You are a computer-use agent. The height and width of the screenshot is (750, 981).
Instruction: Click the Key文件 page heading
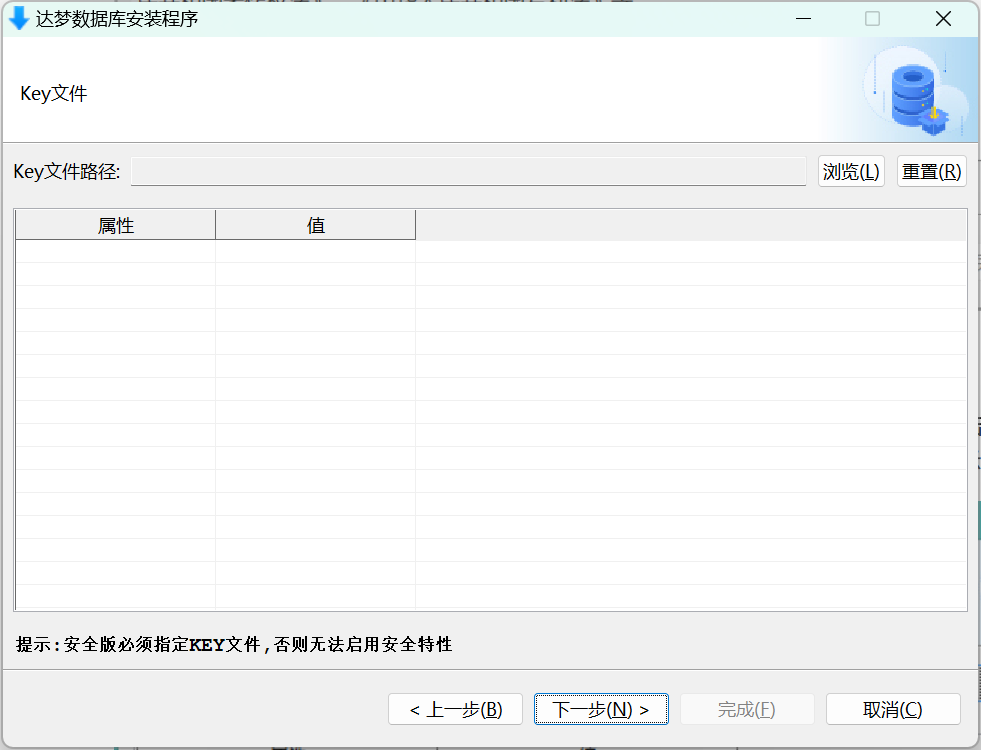click(x=54, y=94)
